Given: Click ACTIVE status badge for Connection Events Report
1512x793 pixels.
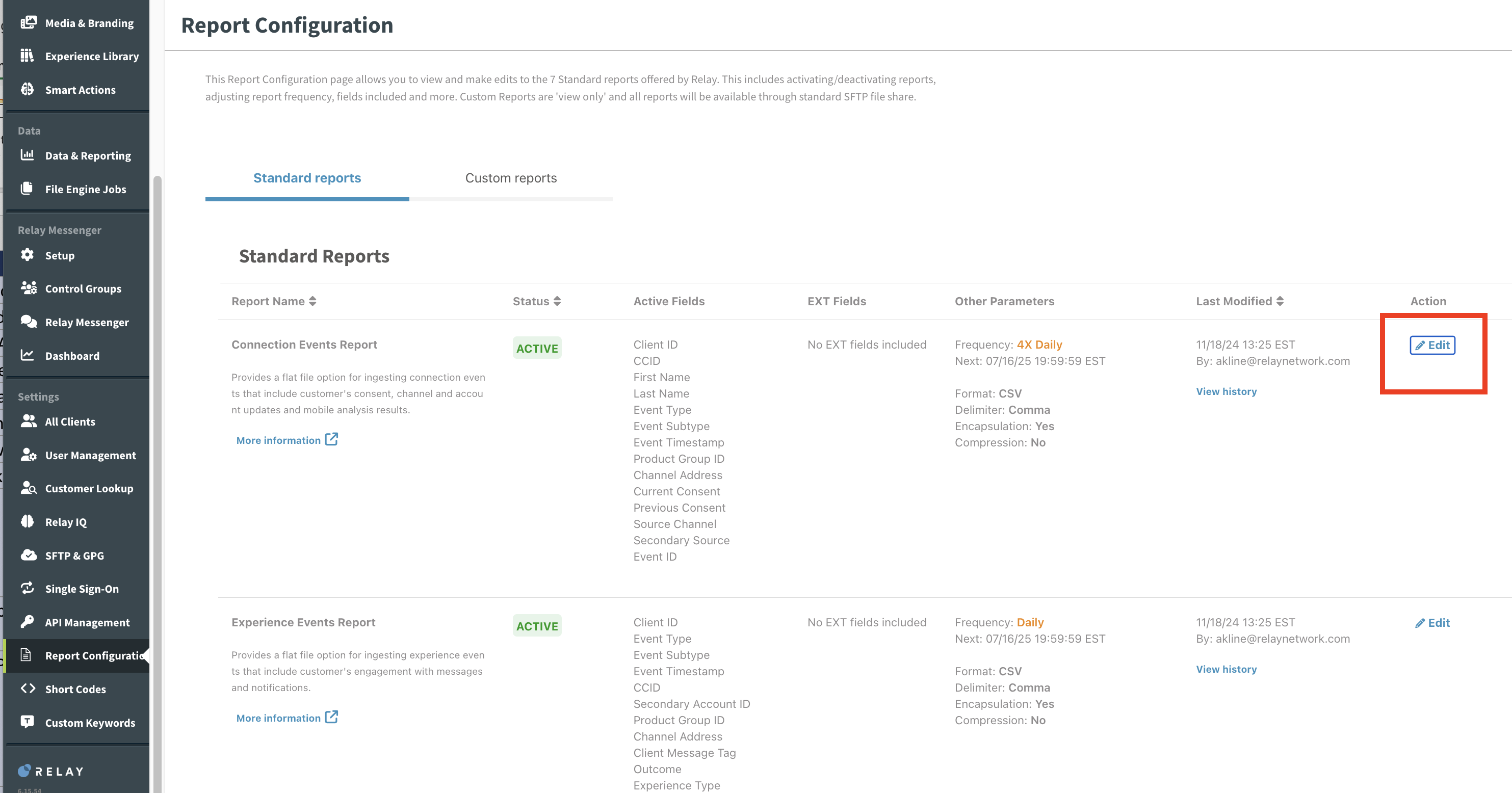Looking at the screenshot, I should (537, 348).
